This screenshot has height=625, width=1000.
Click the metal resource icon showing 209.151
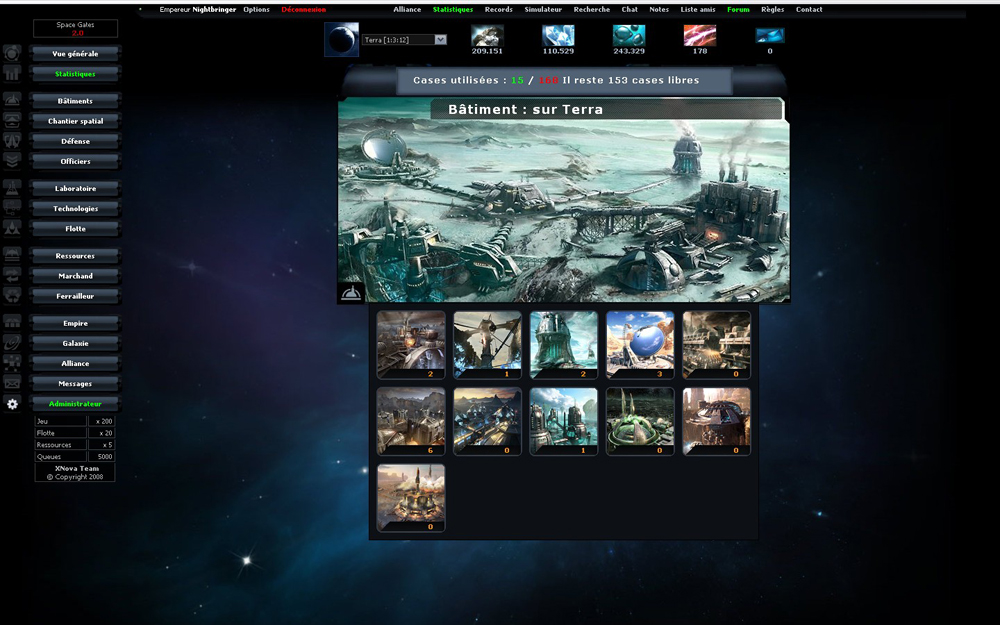(x=487, y=35)
